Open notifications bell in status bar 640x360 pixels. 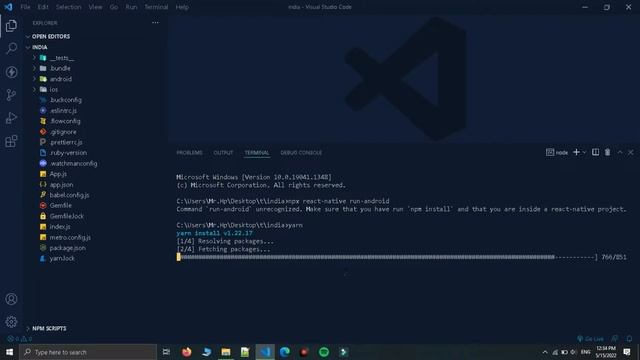(x=629, y=339)
